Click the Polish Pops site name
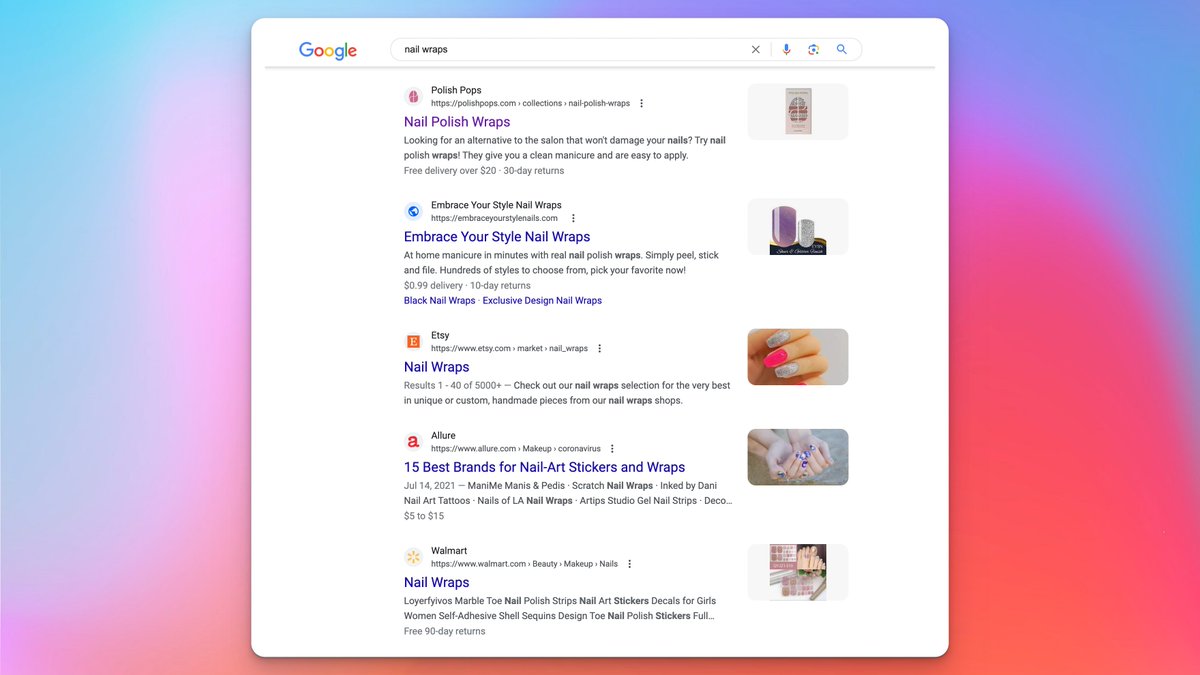Screen dimensions: 1200x675 pos(456,90)
